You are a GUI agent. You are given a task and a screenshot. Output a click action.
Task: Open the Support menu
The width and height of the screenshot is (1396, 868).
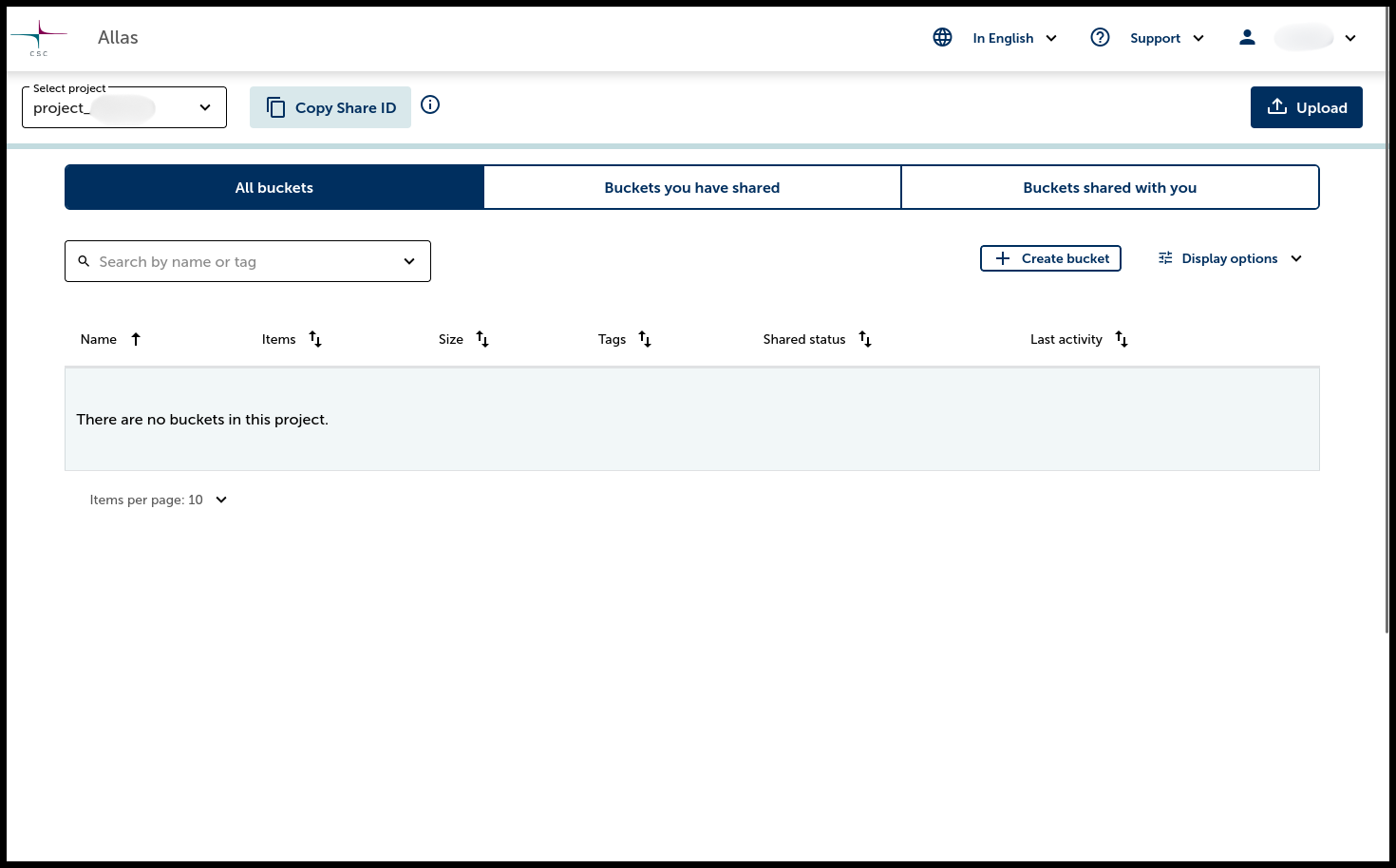(x=1167, y=38)
